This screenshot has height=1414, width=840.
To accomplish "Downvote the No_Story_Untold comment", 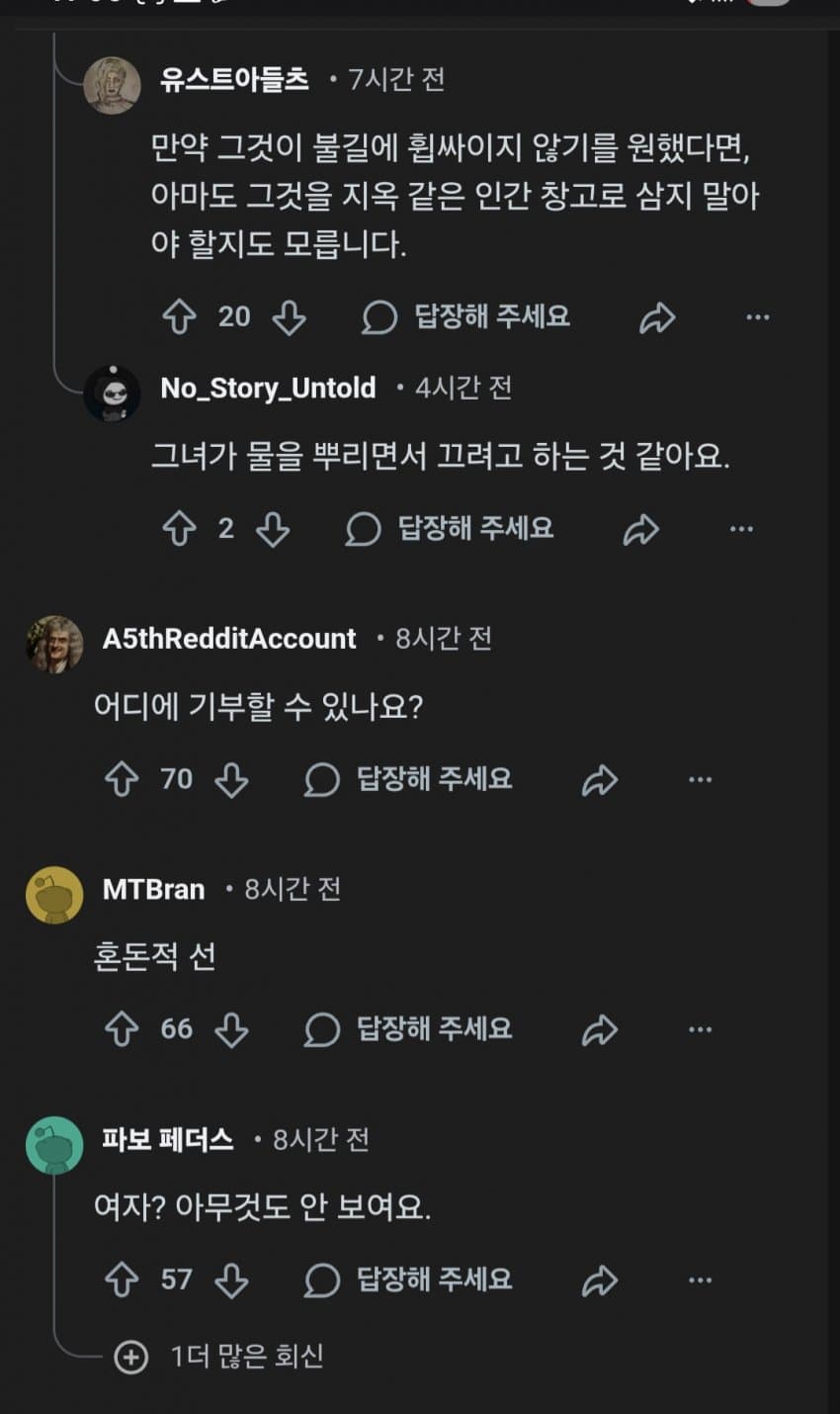I will [272, 529].
